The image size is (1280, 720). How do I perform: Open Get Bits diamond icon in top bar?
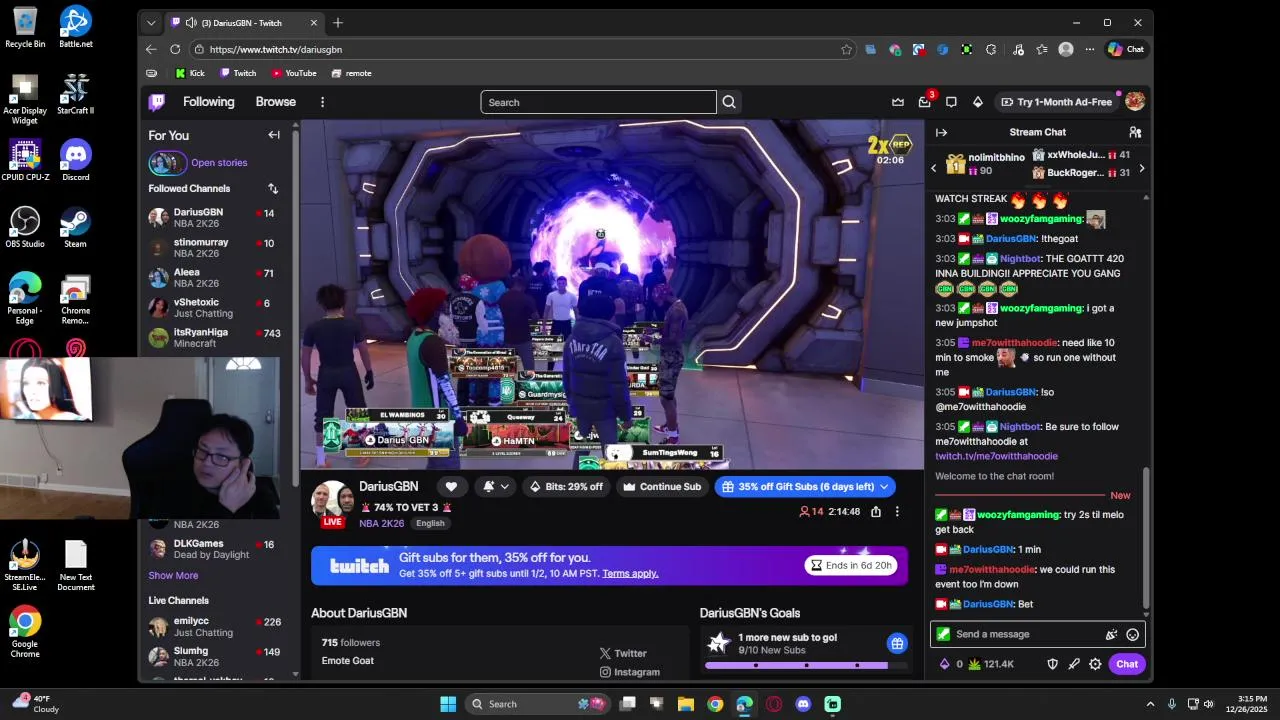pos(978,102)
